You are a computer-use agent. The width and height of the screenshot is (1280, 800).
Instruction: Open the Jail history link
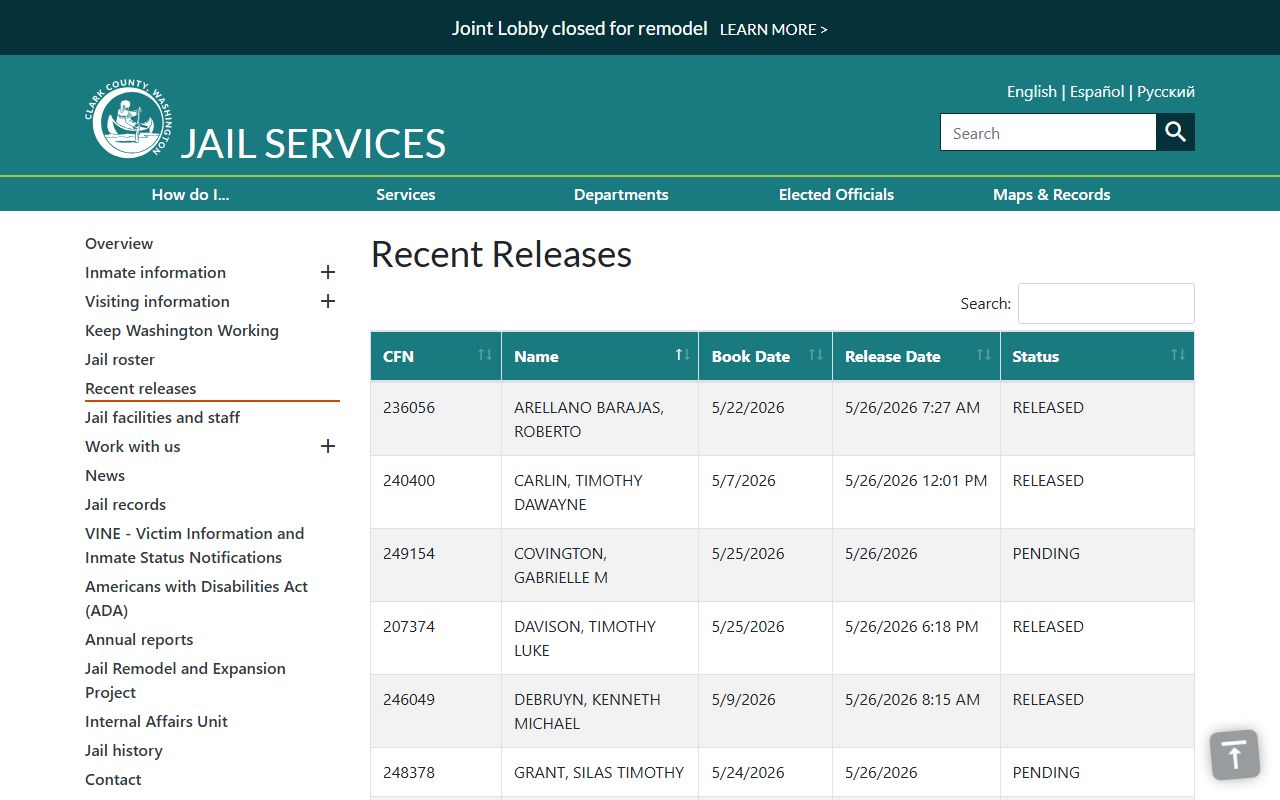click(x=123, y=750)
